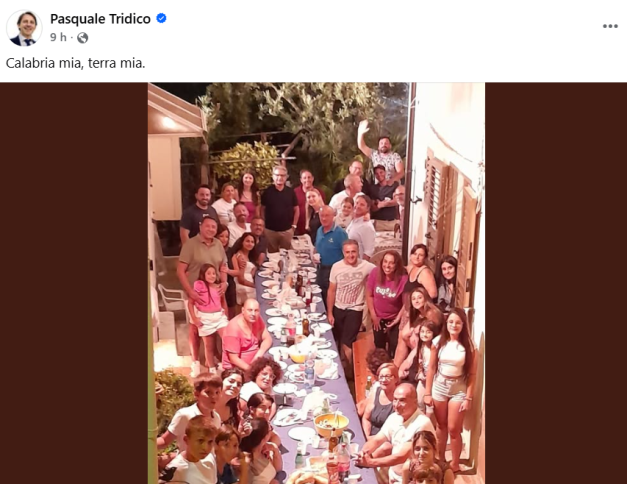Open Pasquale Tridico's profile name link

point(100,18)
